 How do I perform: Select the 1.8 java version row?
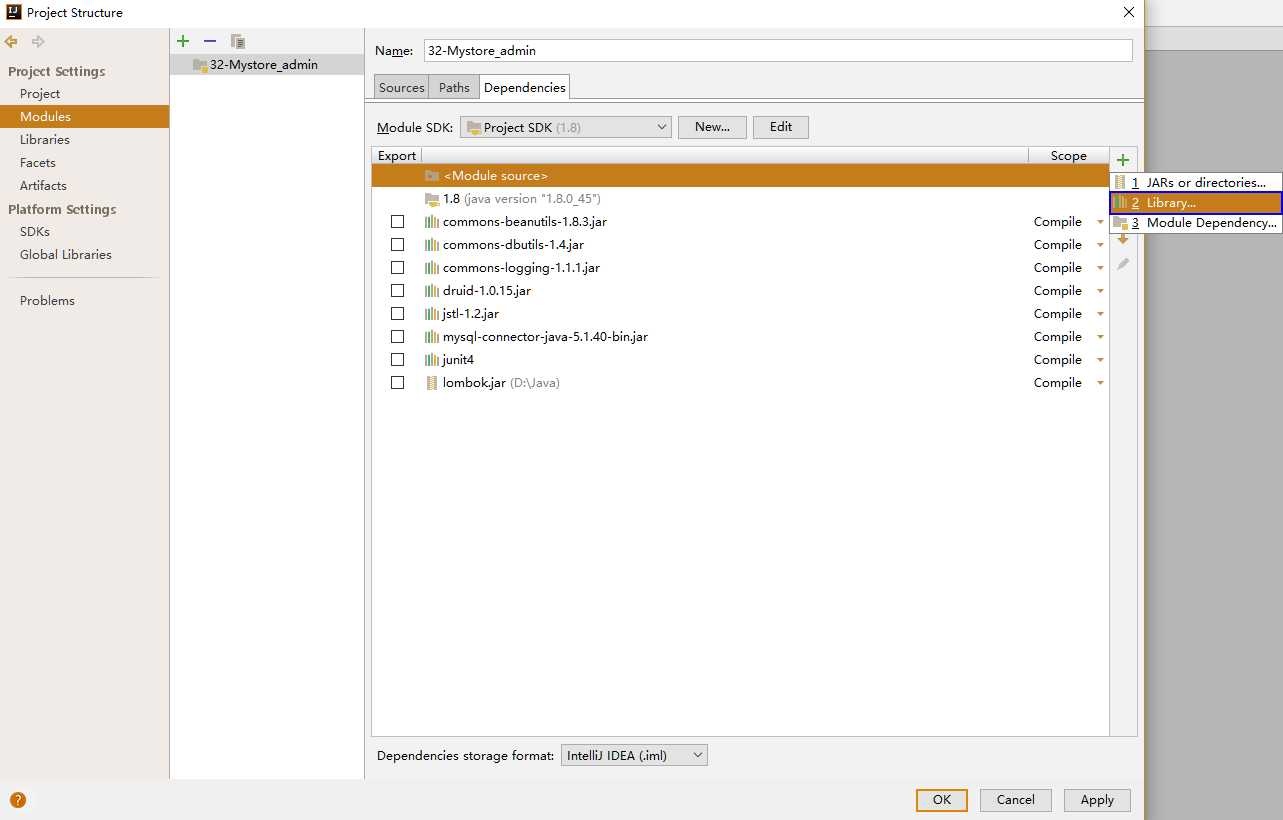click(x=740, y=199)
